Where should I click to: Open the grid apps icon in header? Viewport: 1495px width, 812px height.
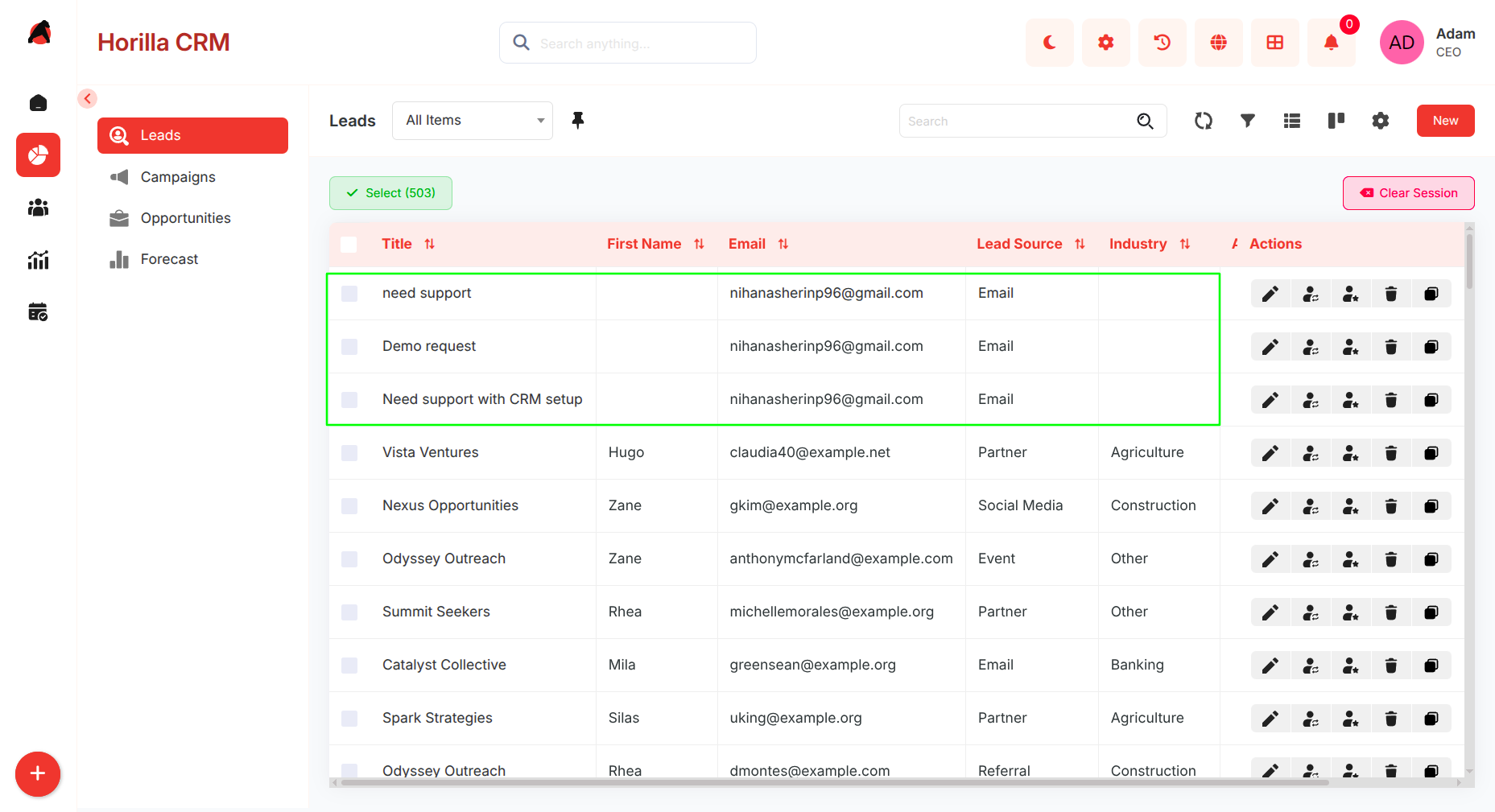pyautogui.click(x=1274, y=43)
